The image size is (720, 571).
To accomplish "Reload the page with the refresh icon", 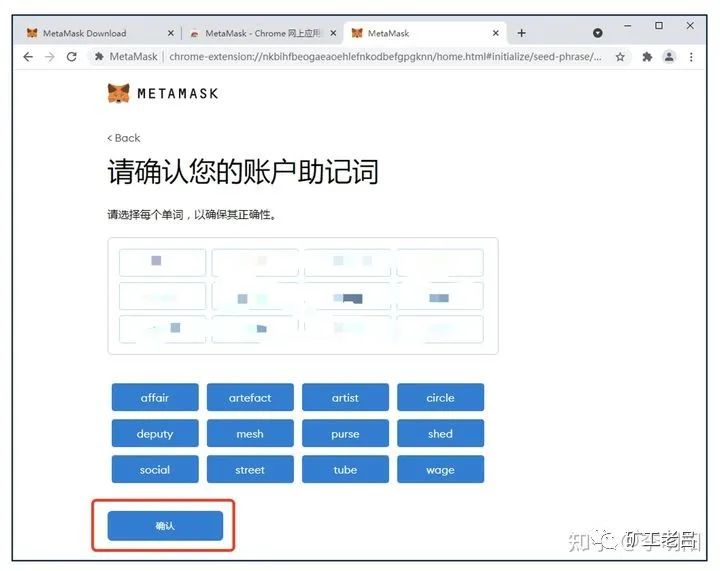I will click(72, 57).
